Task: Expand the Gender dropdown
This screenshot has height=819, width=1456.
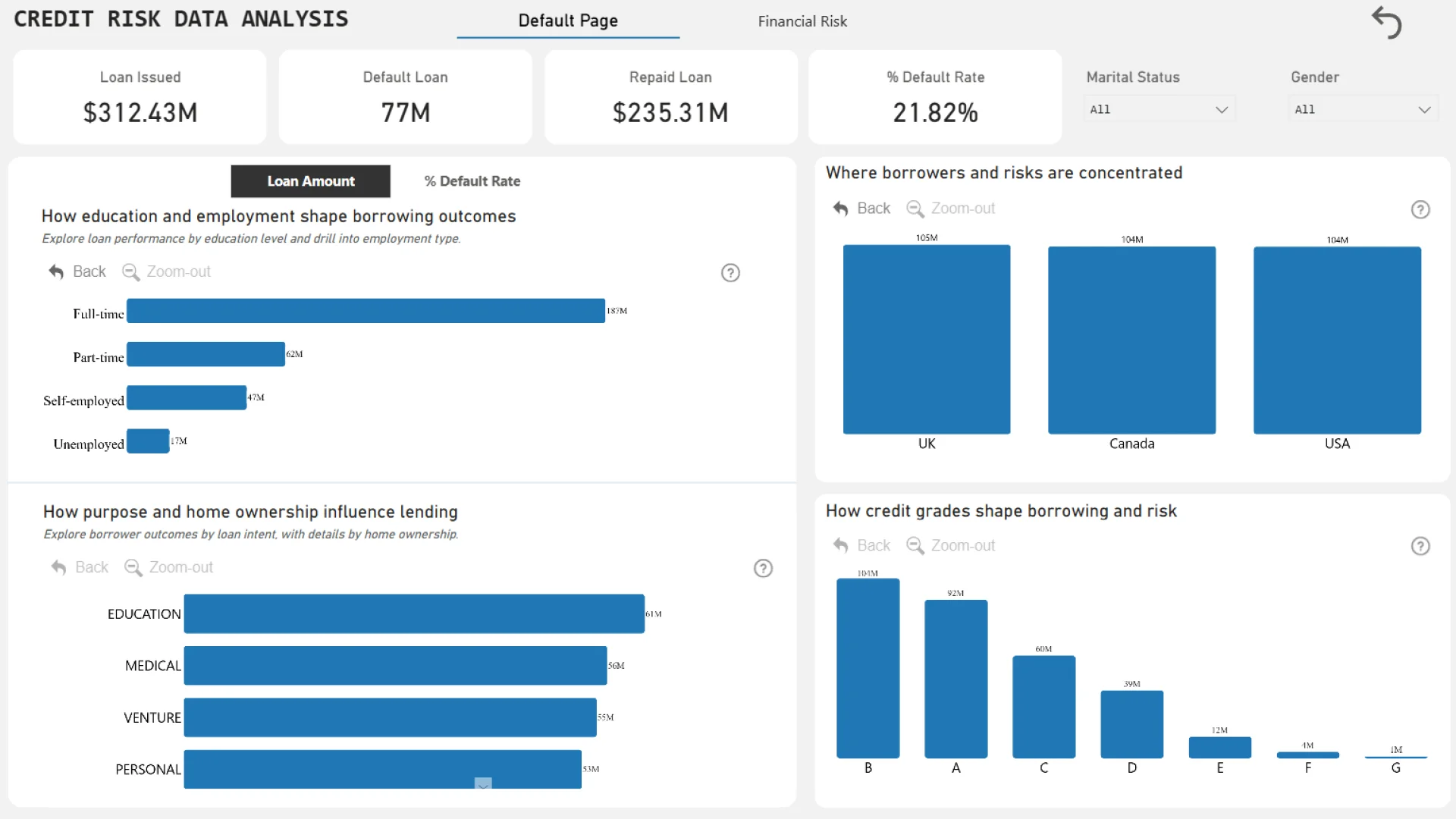Action: [1362, 109]
